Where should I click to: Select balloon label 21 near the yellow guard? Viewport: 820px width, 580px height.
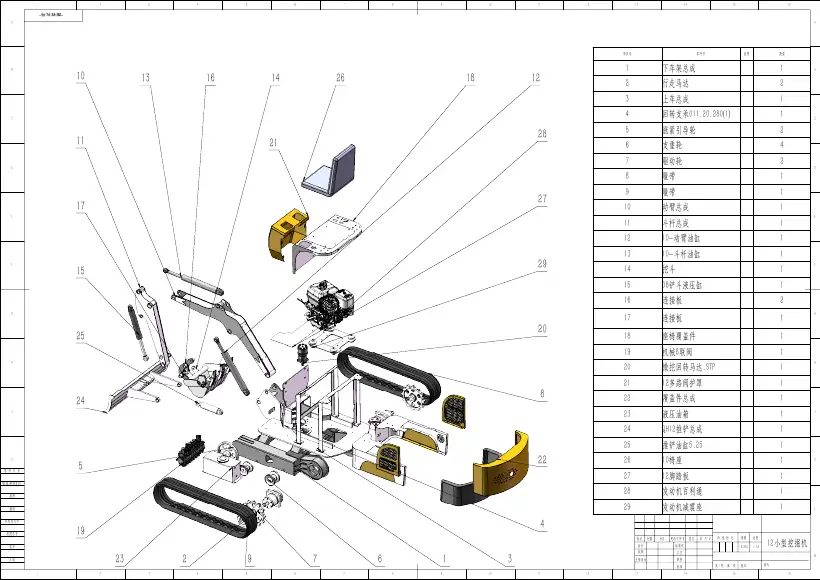coord(274,143)
